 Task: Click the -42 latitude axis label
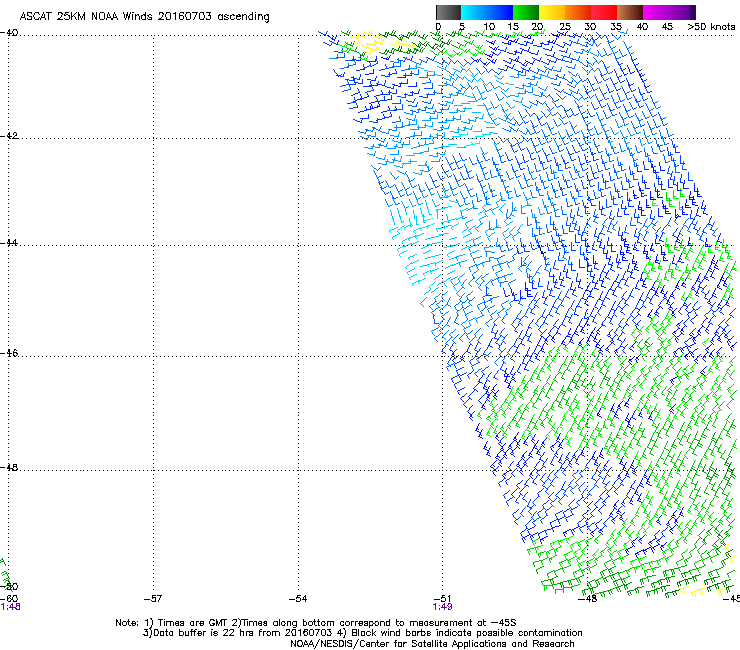[9, 136]
